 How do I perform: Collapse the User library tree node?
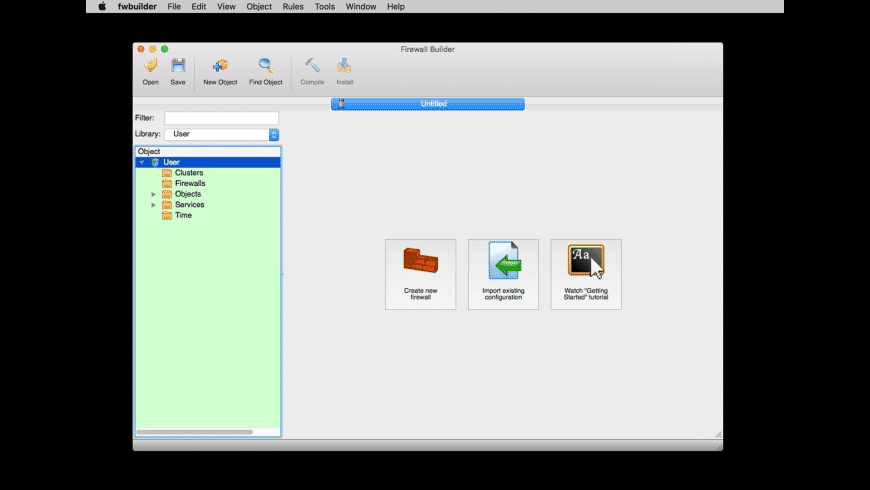tap(142, 162)
